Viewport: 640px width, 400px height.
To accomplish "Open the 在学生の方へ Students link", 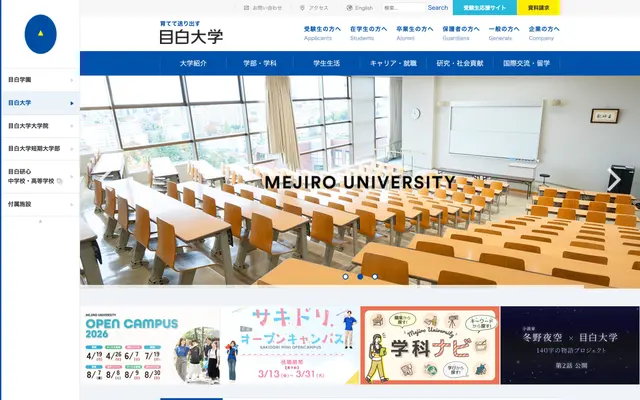I will (x=368, y=33).
